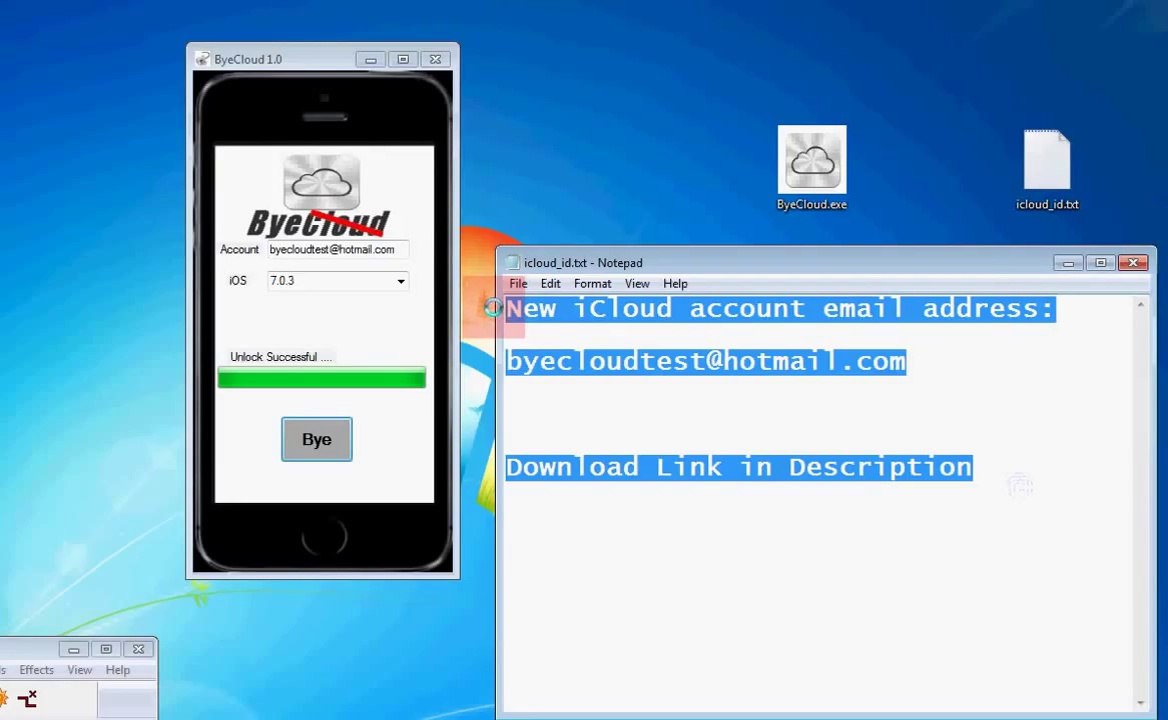Close the icloud_id.txt Notepad window
1168x720 pixels.
pos(1133,263)
